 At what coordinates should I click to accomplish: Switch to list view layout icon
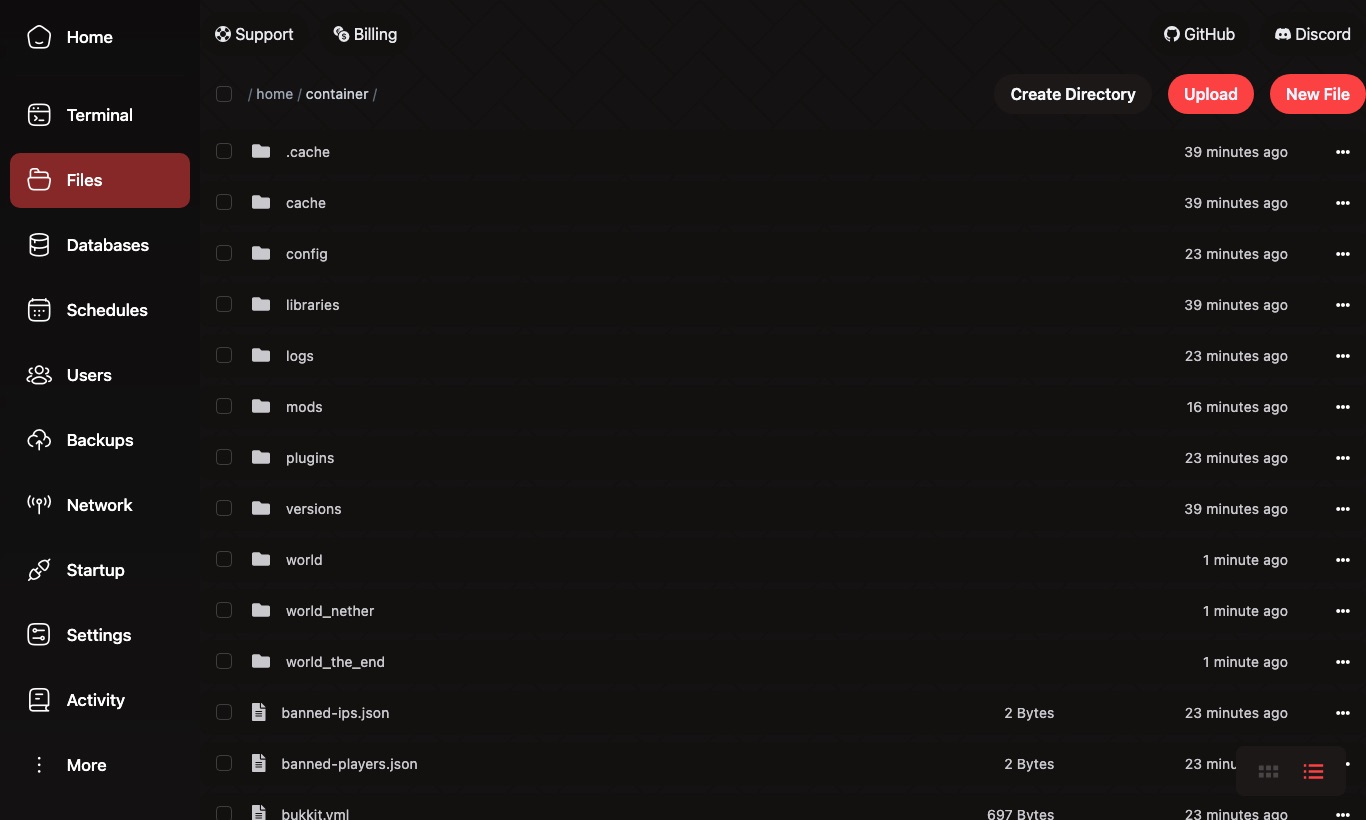coord(1314,771)
